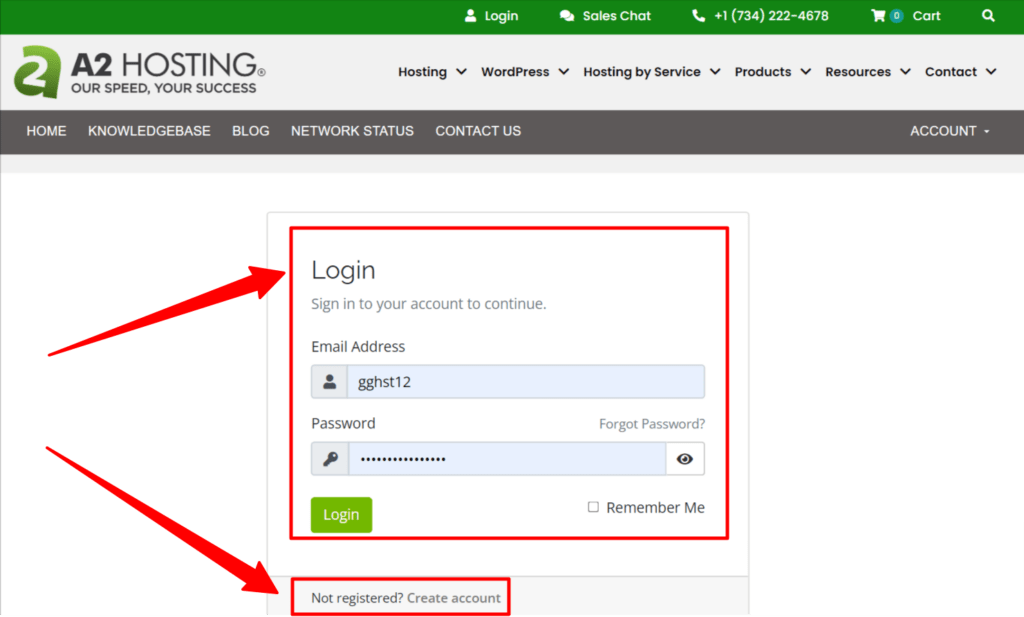Image resolution: width=1024 pixels, height=617 pixels.
Task: Click the person icon next to Login
Action: coord(470,16)
